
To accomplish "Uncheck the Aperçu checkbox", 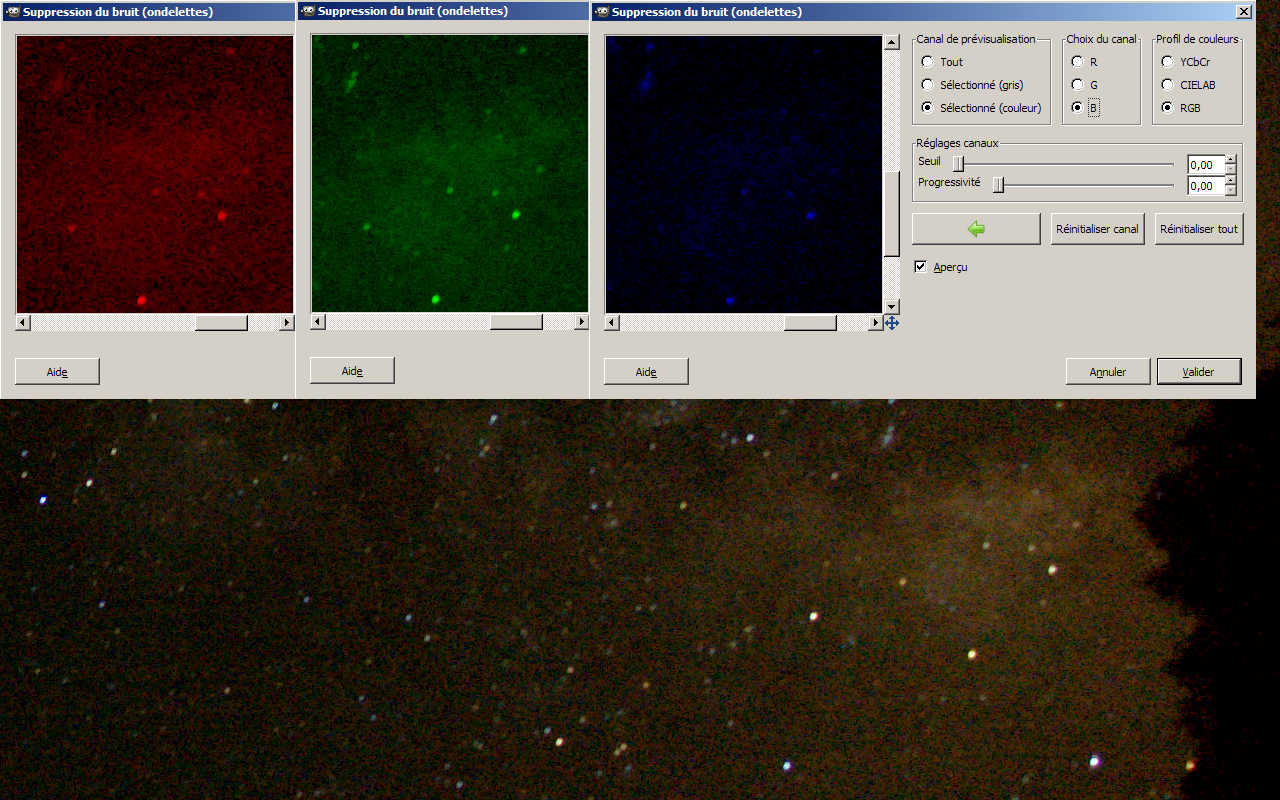I will pyautogui.click(x=921, y=267).
